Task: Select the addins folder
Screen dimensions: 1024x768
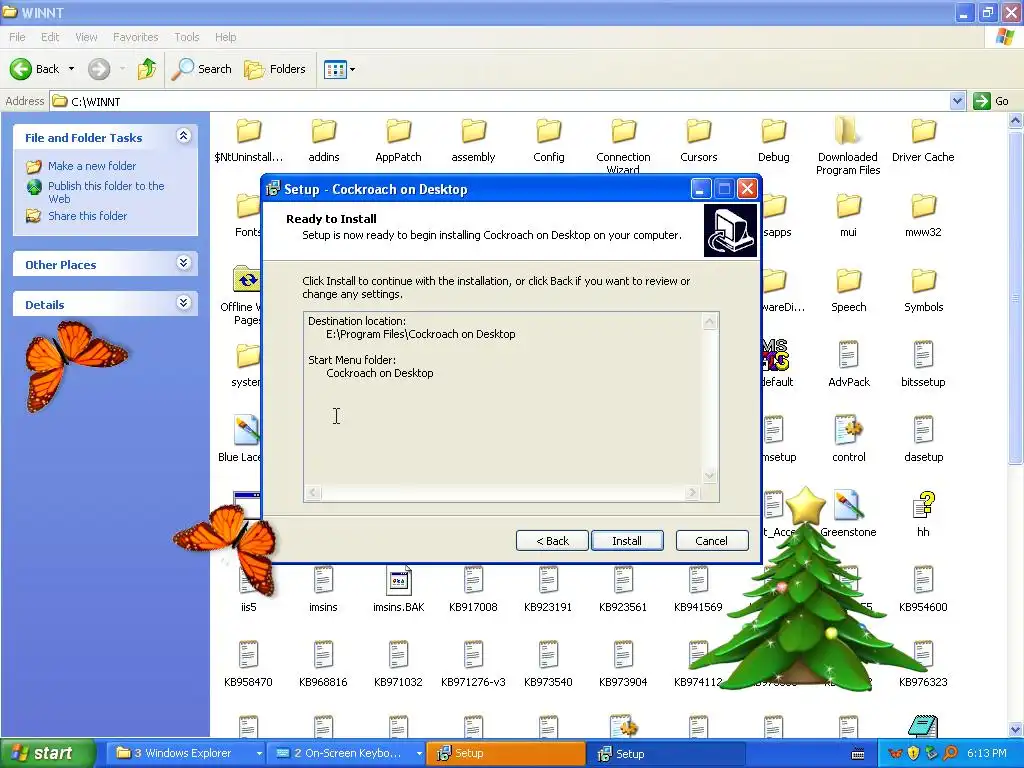Action: pyautogui.click(x=323, y=140)
